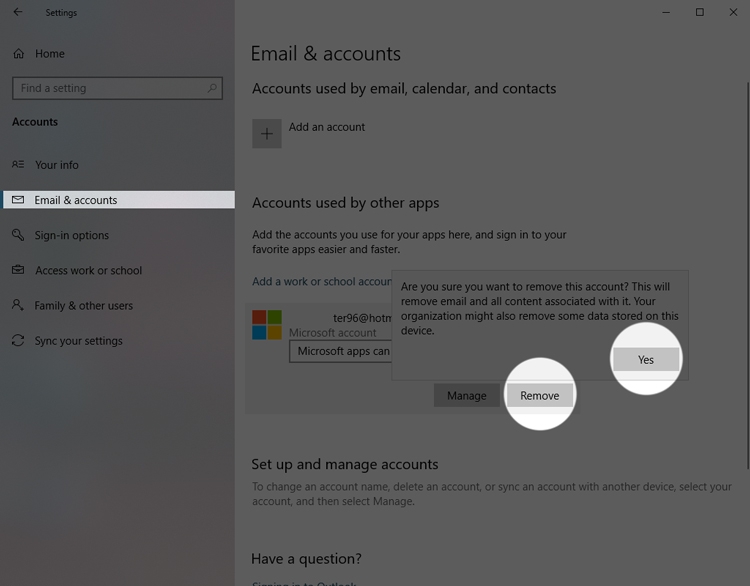Screen dimensions: 750x586
Task: Click the Family & other users icon
Action: (x=18, y=305)
